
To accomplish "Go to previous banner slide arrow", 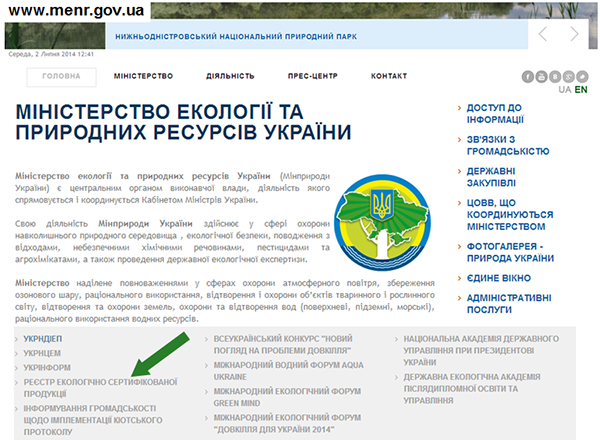I will click(543, 34).
